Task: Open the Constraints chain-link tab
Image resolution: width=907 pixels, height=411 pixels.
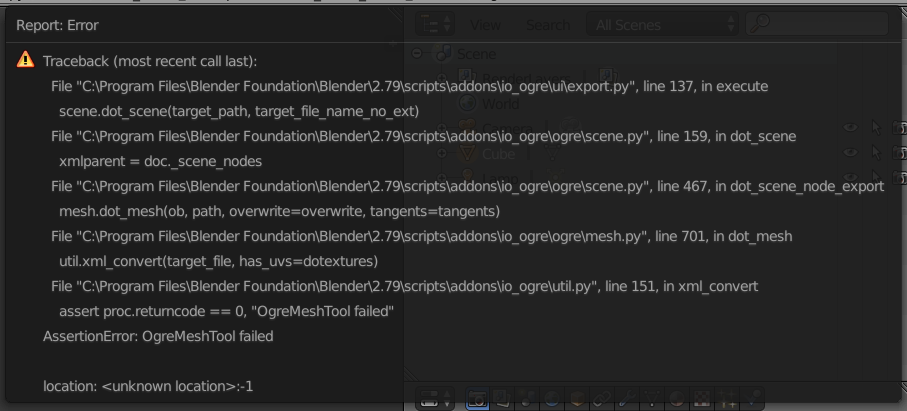Action: pos(602,398)
